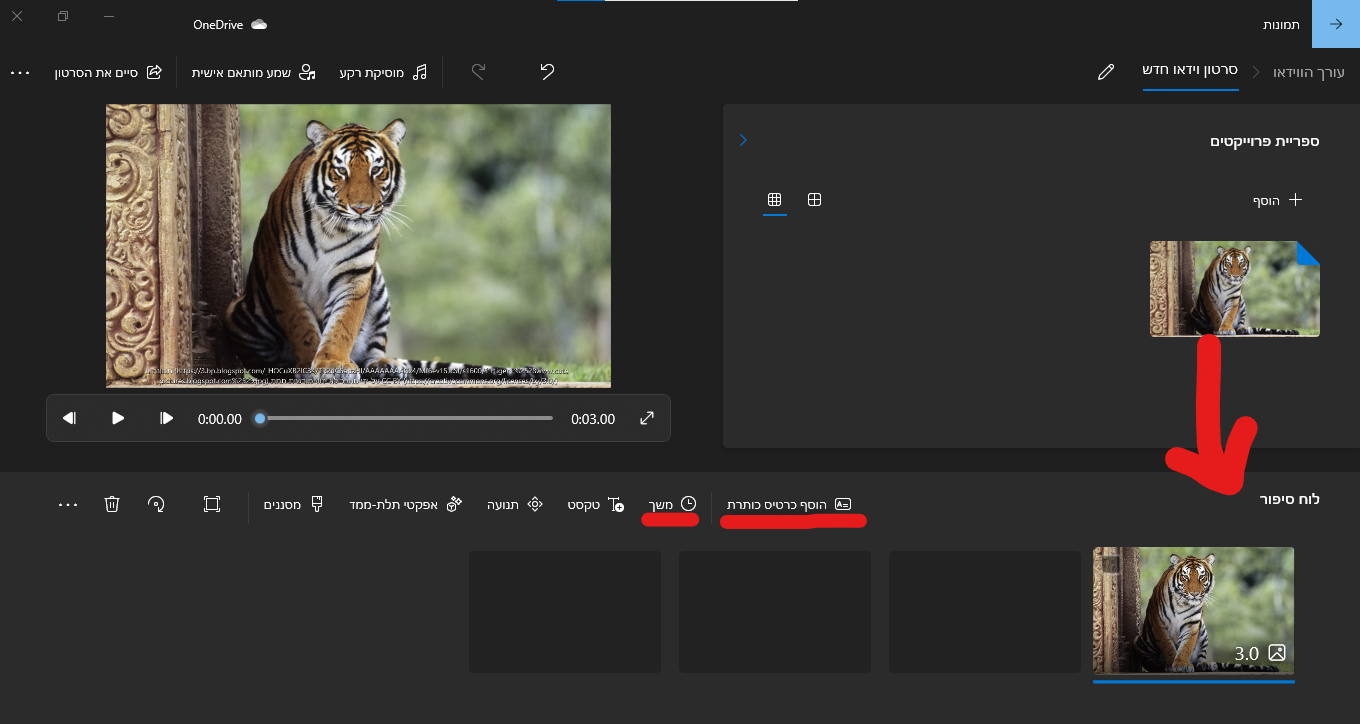The width and height of the screenshot is (1360, 724).
Task: Open Background music (מוסיקת רקע)
Action: point(384,73)
